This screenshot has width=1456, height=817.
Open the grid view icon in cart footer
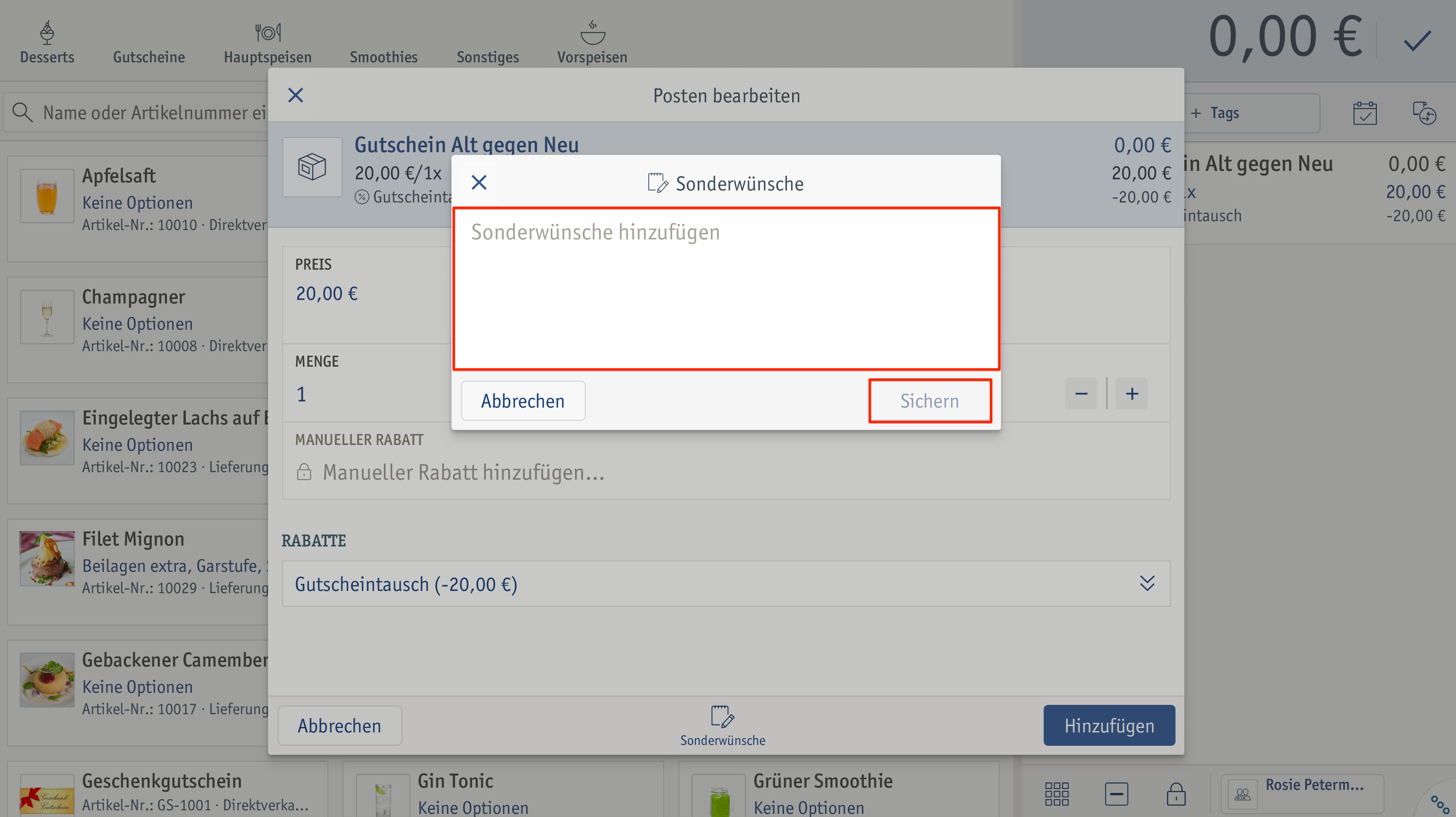coord(1057,794)
